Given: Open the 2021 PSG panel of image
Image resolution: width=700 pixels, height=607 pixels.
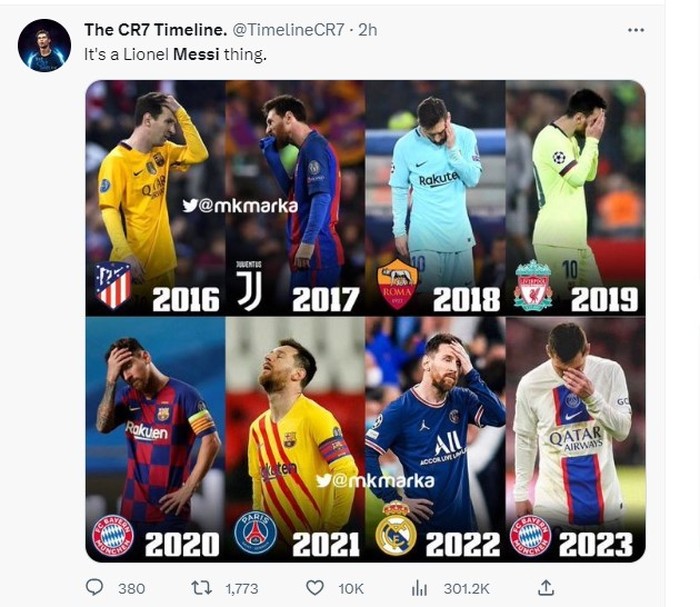Looking at the screenshot, I should [295, 440].
